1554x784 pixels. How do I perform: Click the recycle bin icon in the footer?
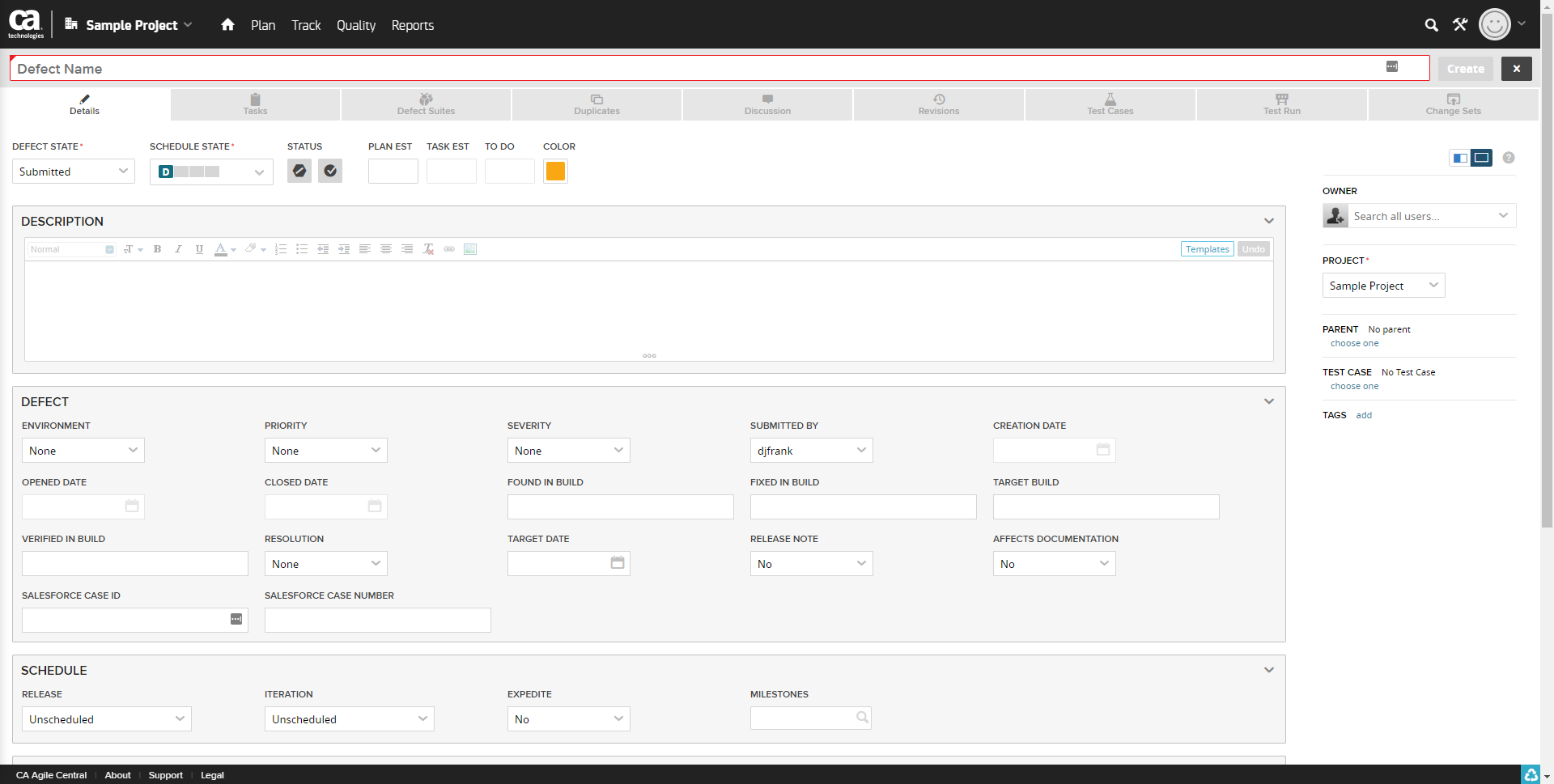coord(1531,774)
